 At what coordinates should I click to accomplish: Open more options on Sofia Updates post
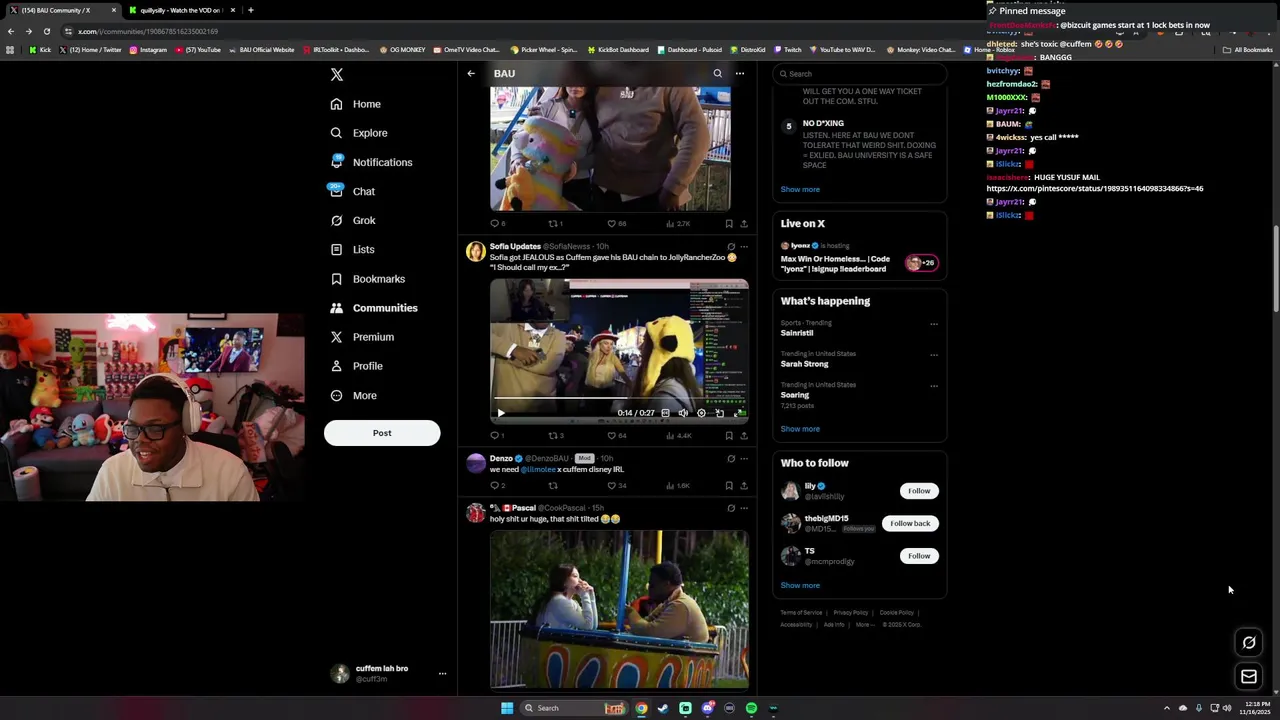pos(744,246)
